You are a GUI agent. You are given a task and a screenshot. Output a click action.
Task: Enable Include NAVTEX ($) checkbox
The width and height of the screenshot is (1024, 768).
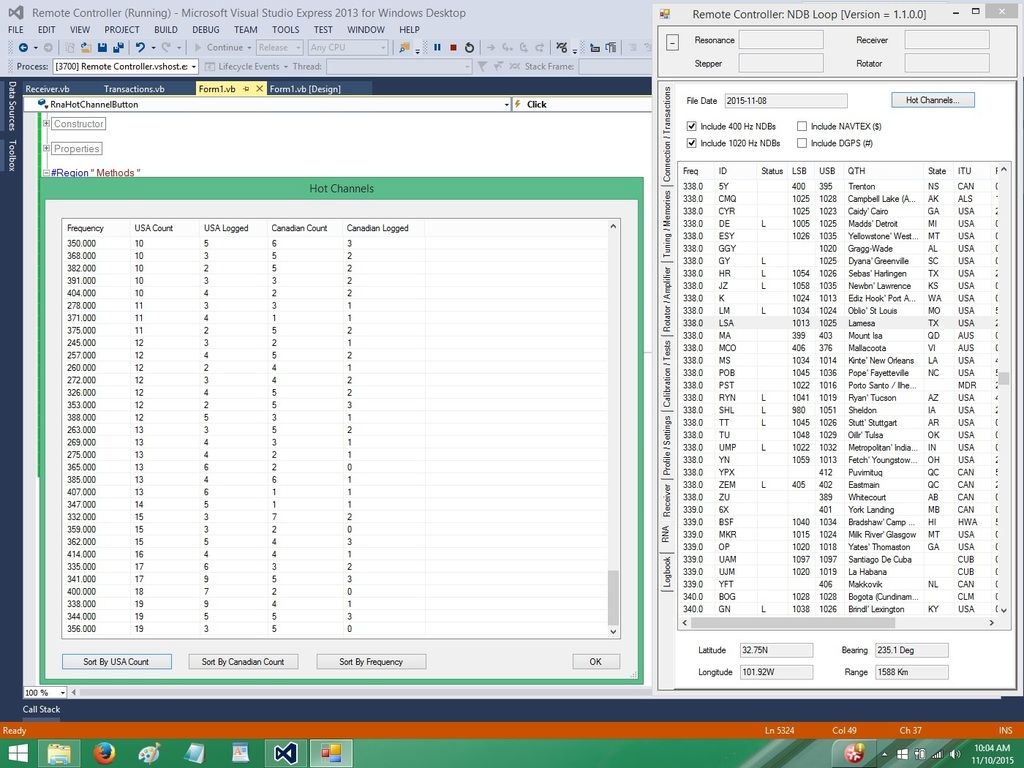point(802,126)
